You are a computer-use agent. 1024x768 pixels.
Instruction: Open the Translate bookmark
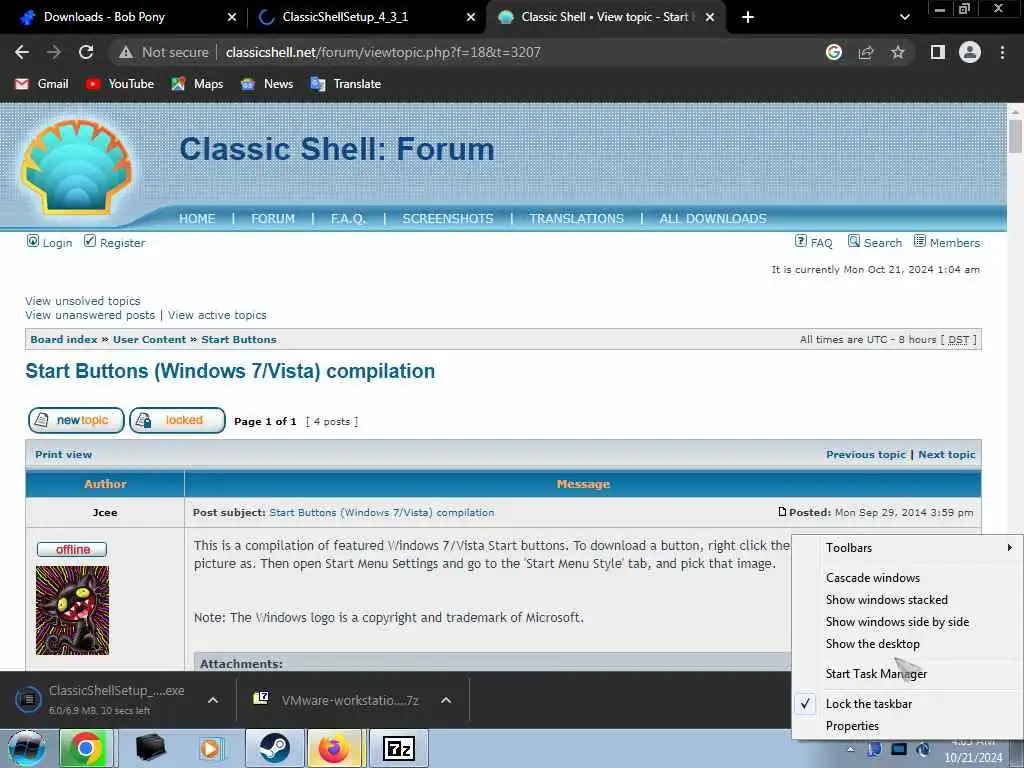click(x=346, y=84)
